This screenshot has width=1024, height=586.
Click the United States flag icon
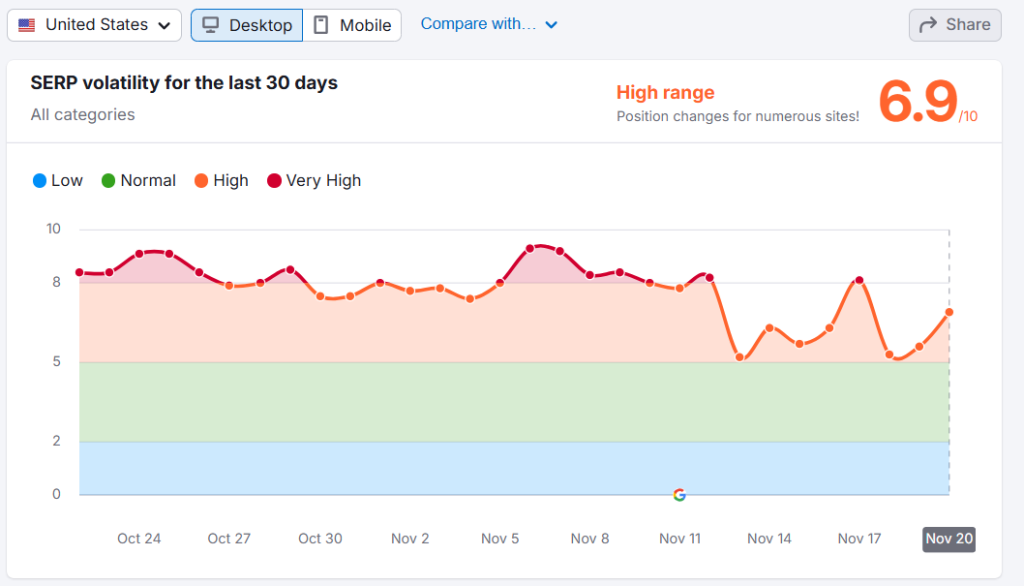click(x=27, y=25)
